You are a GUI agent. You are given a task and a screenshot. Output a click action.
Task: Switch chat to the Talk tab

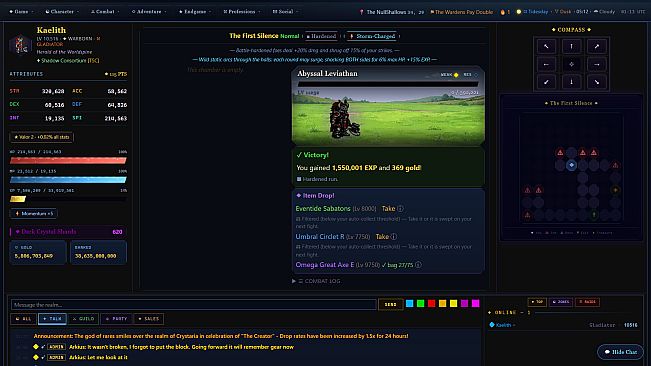click(x=52, y=319)
